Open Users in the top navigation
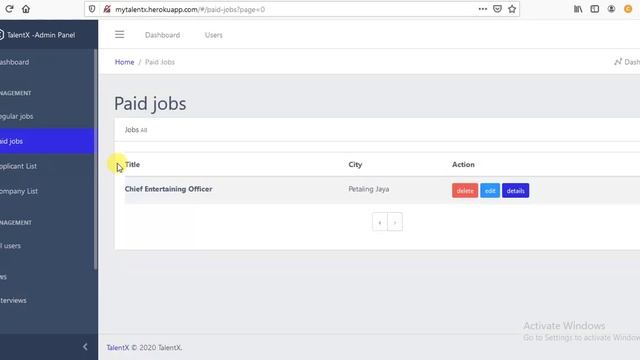Screen dimensions: 640x360 click(213, 35)
